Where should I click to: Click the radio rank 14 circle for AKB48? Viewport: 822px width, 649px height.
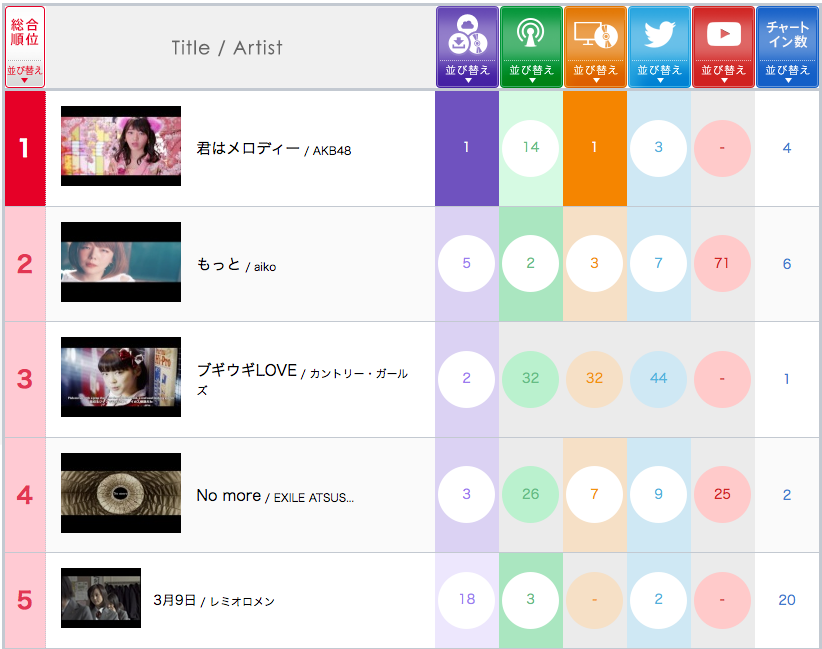click(531, 148)
